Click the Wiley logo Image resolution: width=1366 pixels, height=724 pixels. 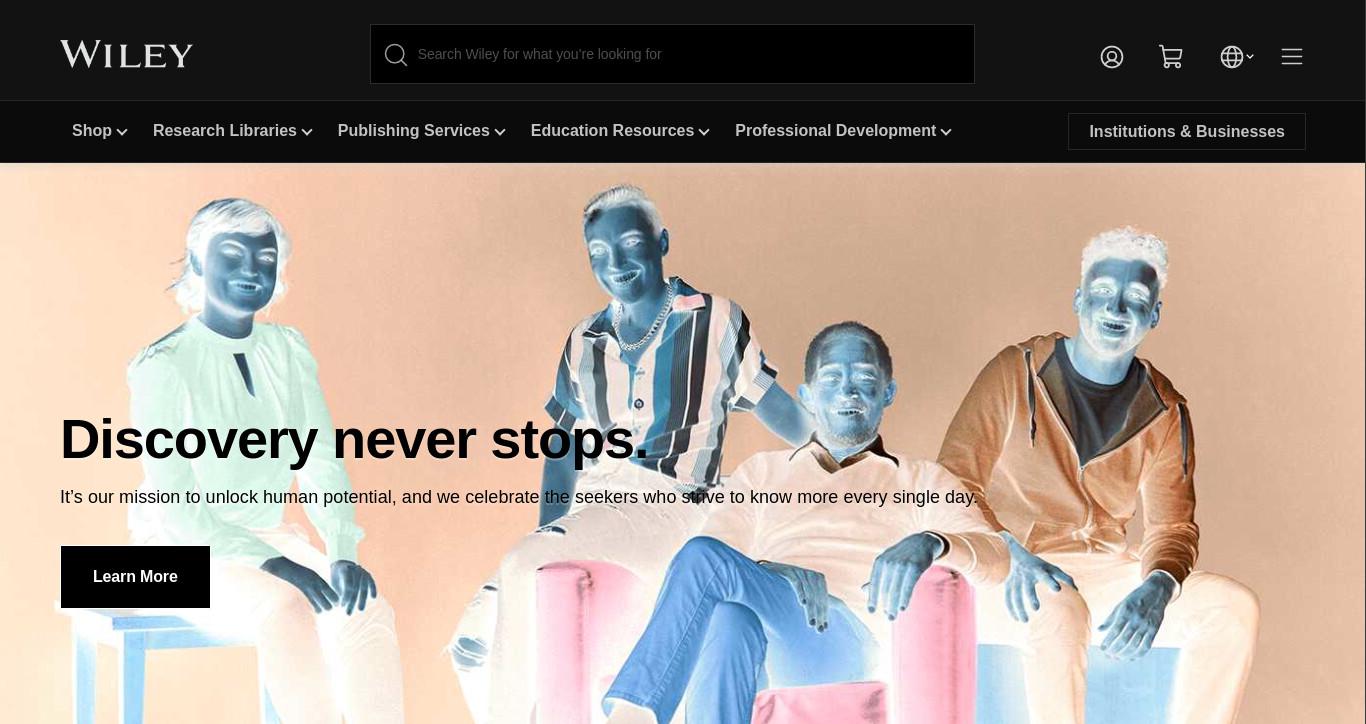[126, 55]
